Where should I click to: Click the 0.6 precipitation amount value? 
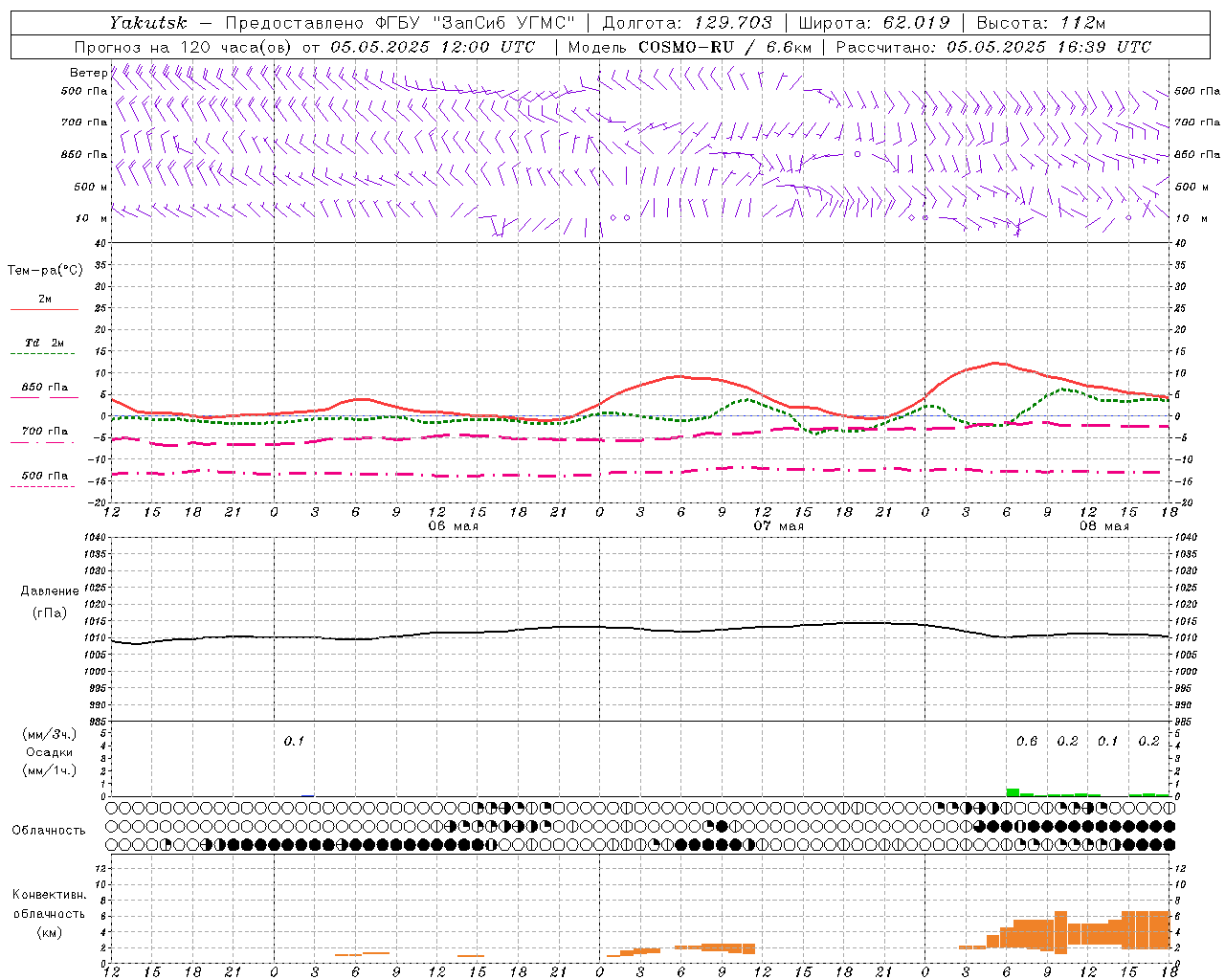(x=1027, y=742)
